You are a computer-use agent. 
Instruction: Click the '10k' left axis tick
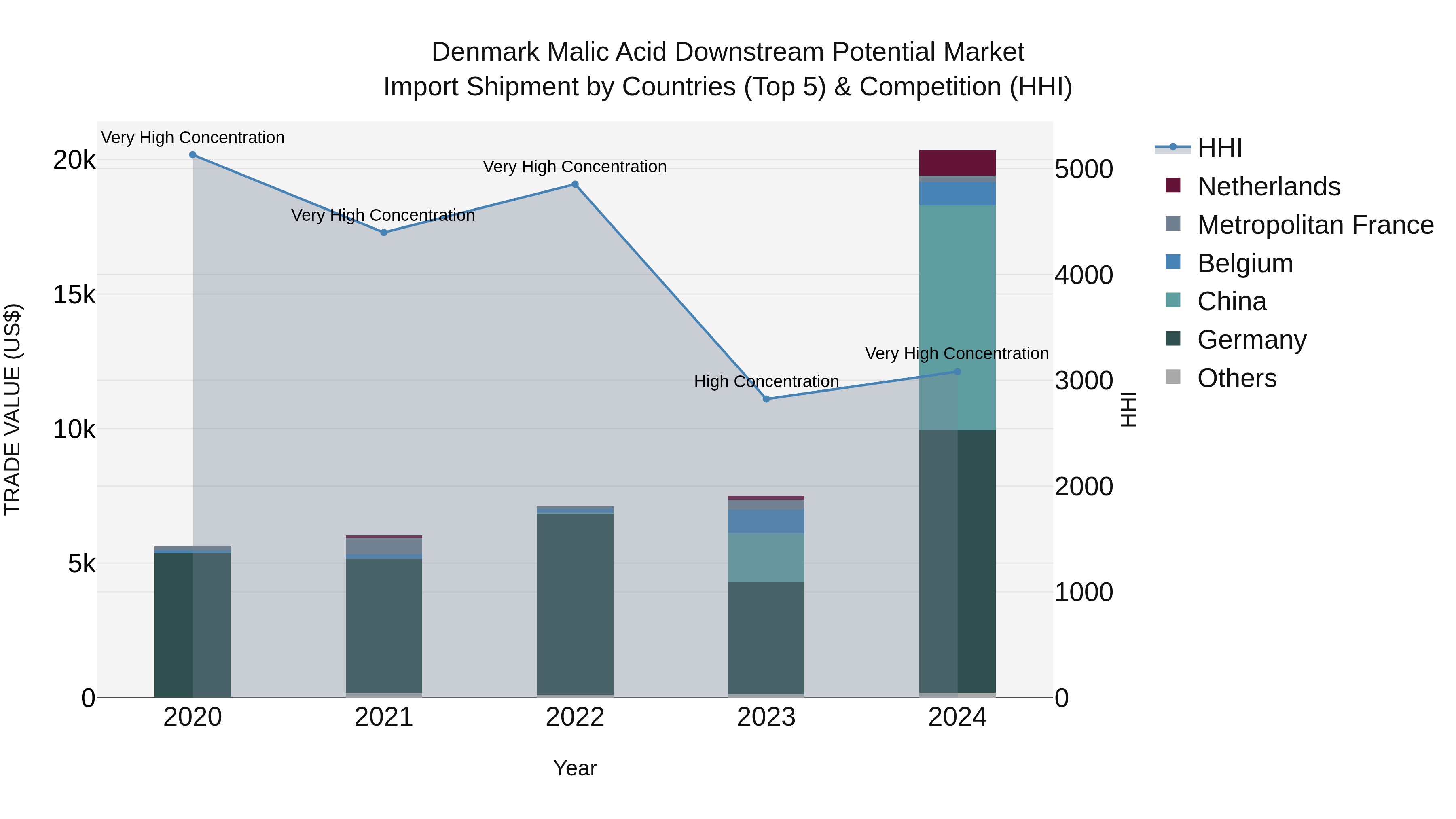click(x=74, y=430)
